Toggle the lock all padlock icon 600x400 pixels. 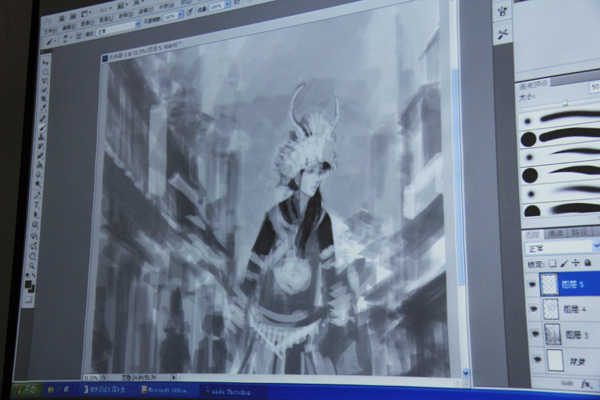(588, 262)
